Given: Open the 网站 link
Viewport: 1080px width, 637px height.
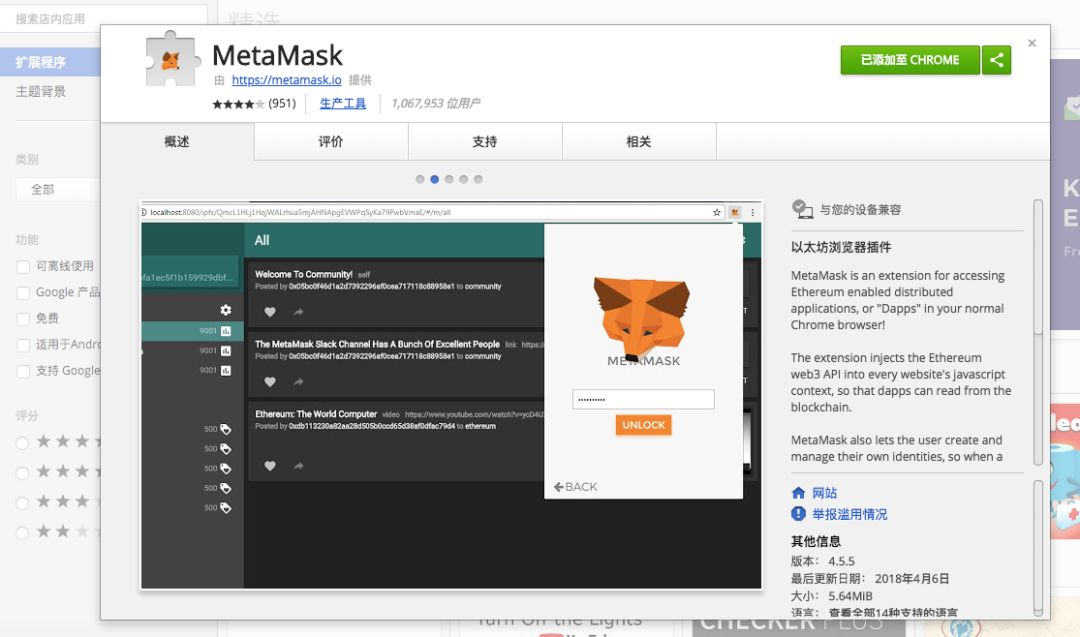Looking at the screenshot, I should pyautogui.click(x=824, y=493).
